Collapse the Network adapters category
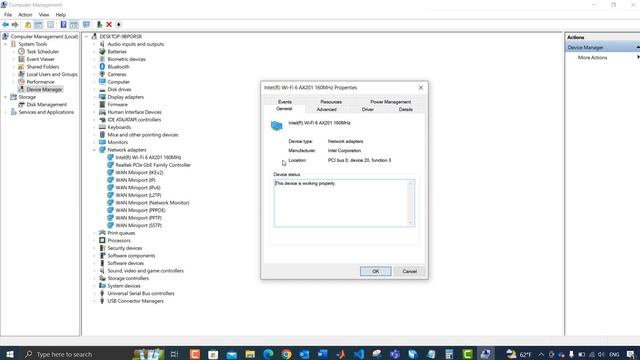 pos(94,150)
